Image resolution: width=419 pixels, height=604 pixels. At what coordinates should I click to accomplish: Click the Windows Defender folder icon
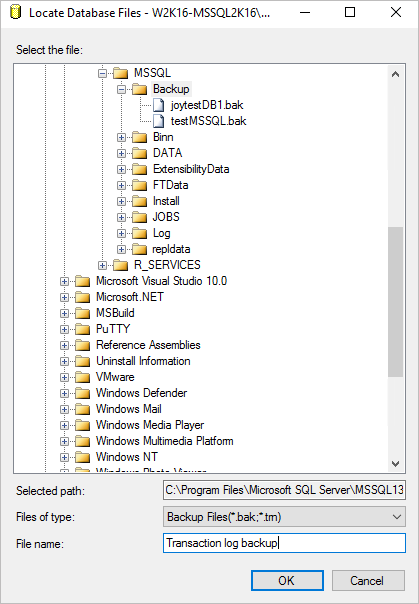click(x=82, y=393)
